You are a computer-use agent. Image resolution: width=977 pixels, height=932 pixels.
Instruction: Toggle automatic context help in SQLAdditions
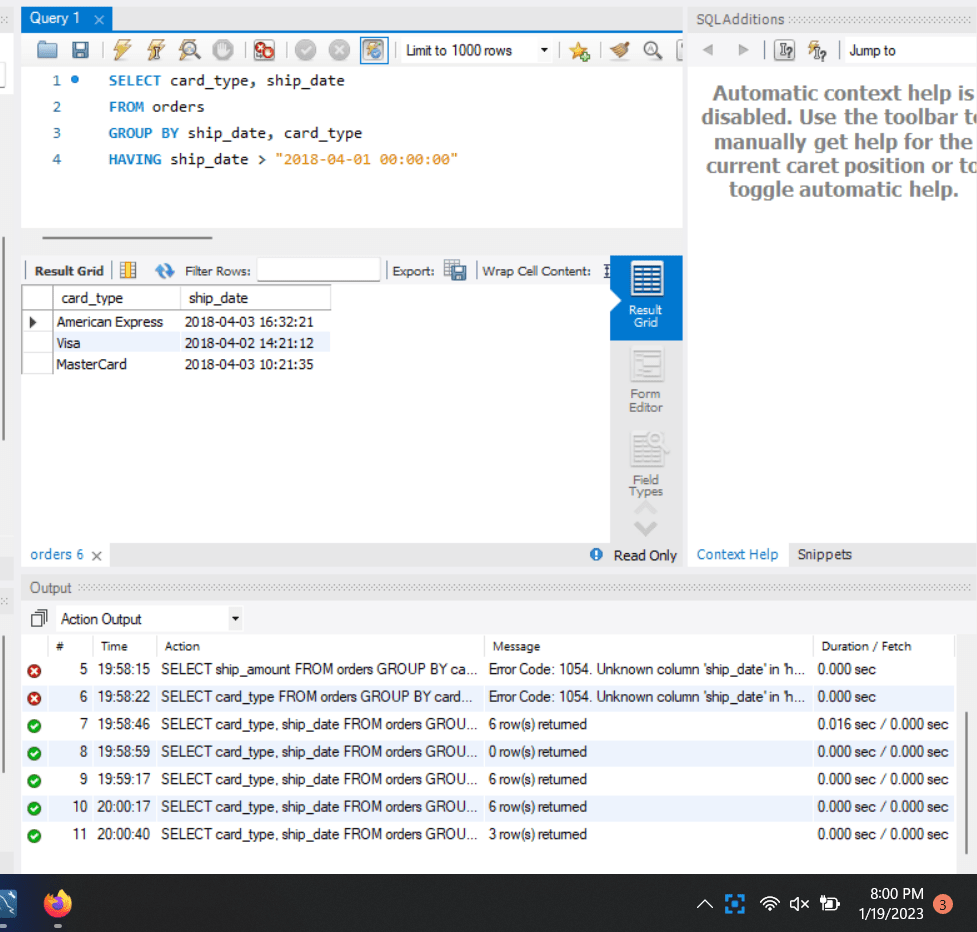(817, 50)
